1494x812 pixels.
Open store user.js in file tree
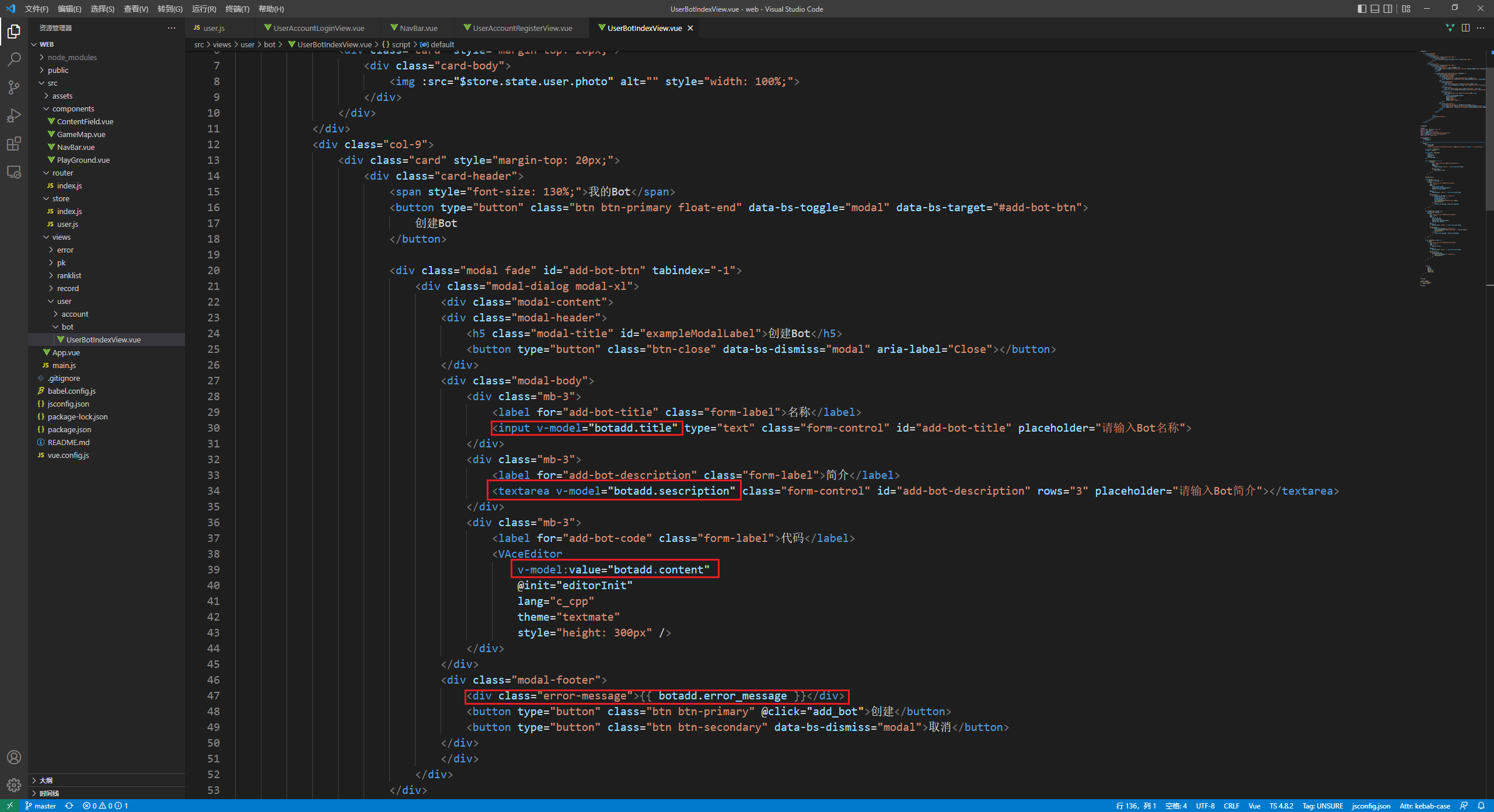[x=107, y=224]
